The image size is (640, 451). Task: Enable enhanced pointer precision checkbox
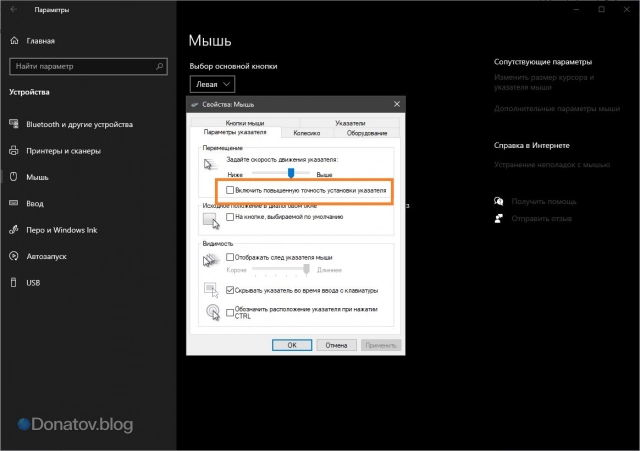coord(230,190)
